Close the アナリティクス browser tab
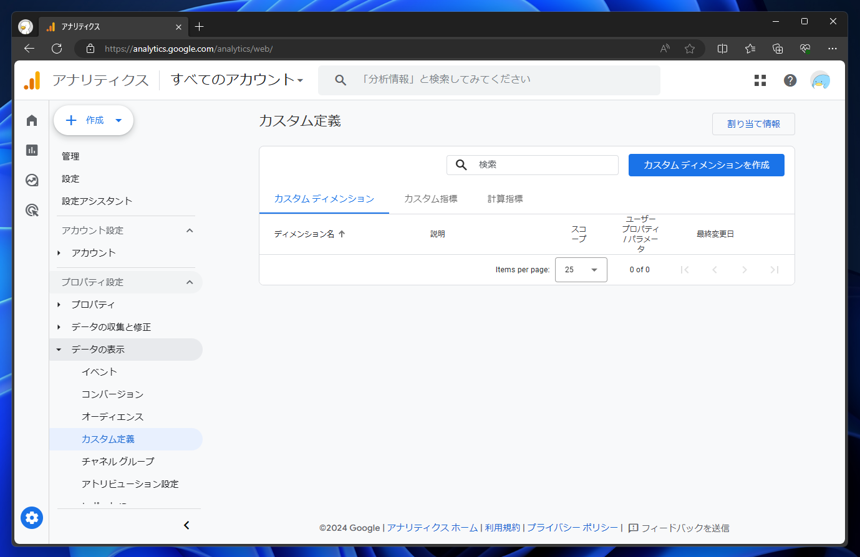The width and height of the screenshot is (860, 557). [x=178, y=27]
